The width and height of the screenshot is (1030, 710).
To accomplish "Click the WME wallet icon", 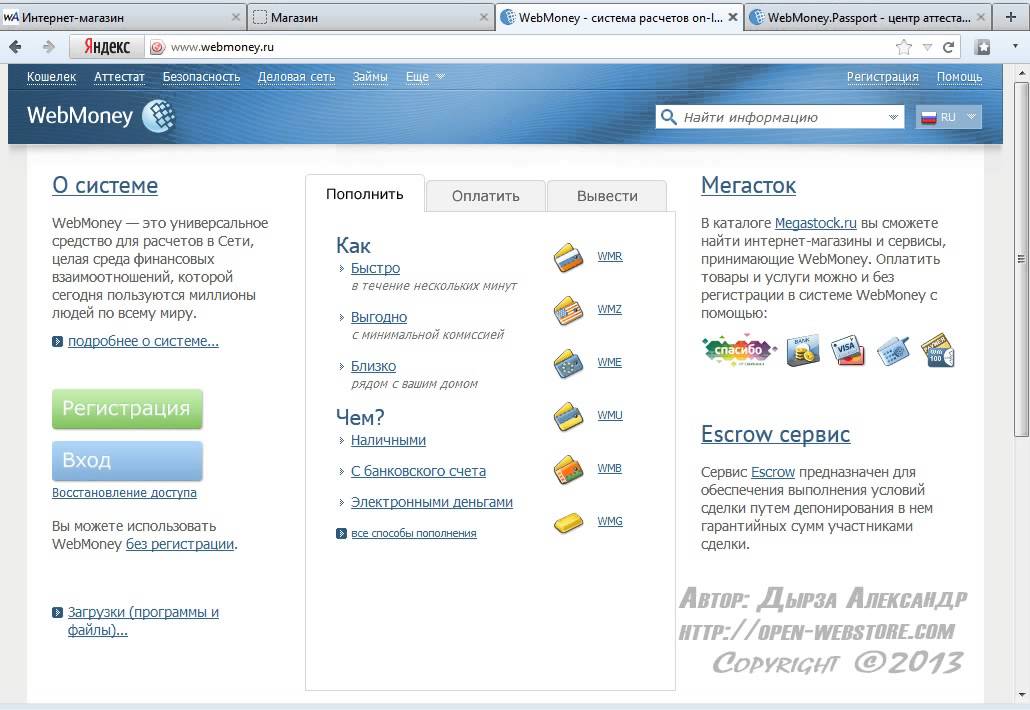I will [x=568, y=363].
